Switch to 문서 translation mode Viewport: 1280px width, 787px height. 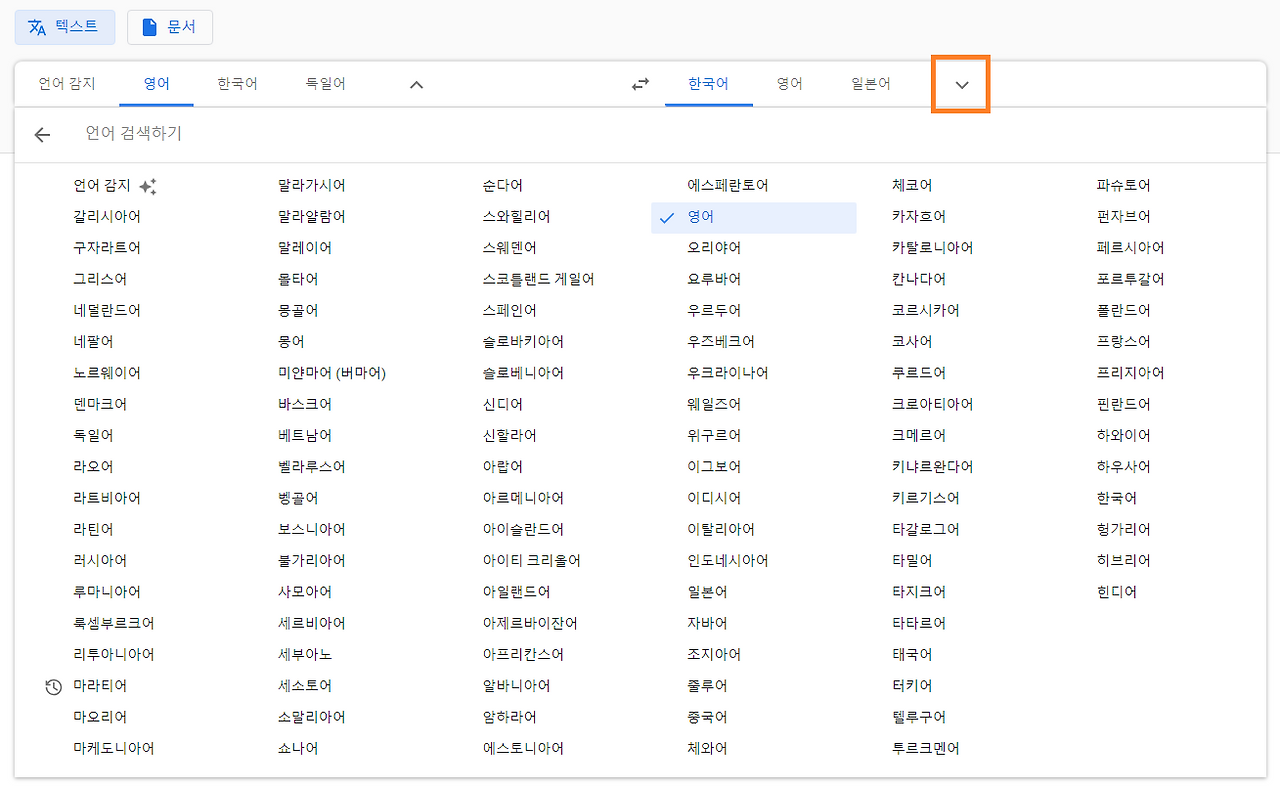click(170, 27)
